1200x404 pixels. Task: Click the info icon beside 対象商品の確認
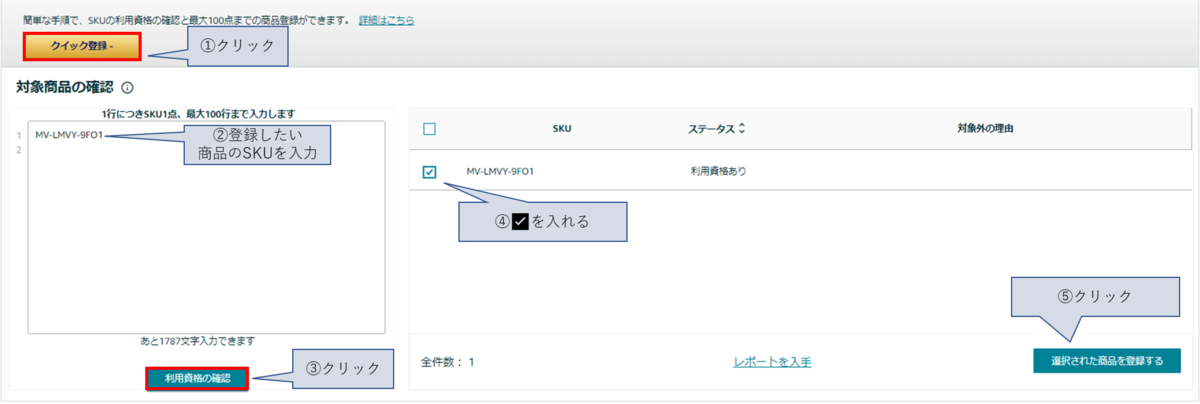[127, 87]
